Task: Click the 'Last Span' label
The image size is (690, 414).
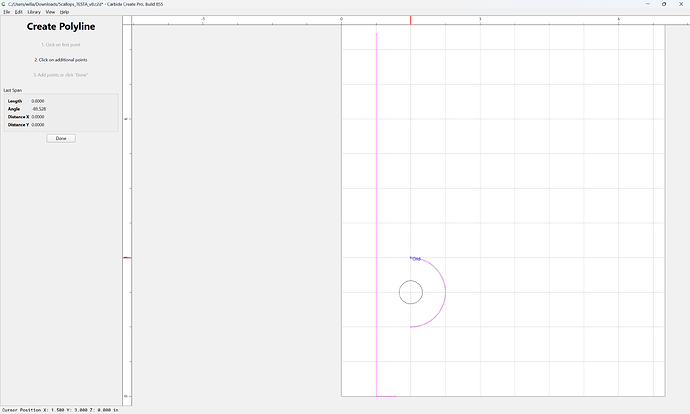Action: [x=13, y=90]
